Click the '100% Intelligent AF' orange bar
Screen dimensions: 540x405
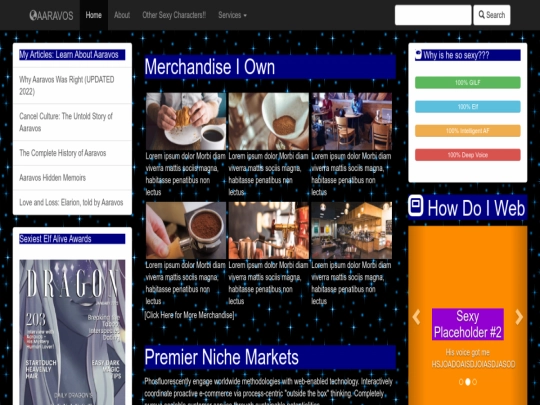pos(468,131)
